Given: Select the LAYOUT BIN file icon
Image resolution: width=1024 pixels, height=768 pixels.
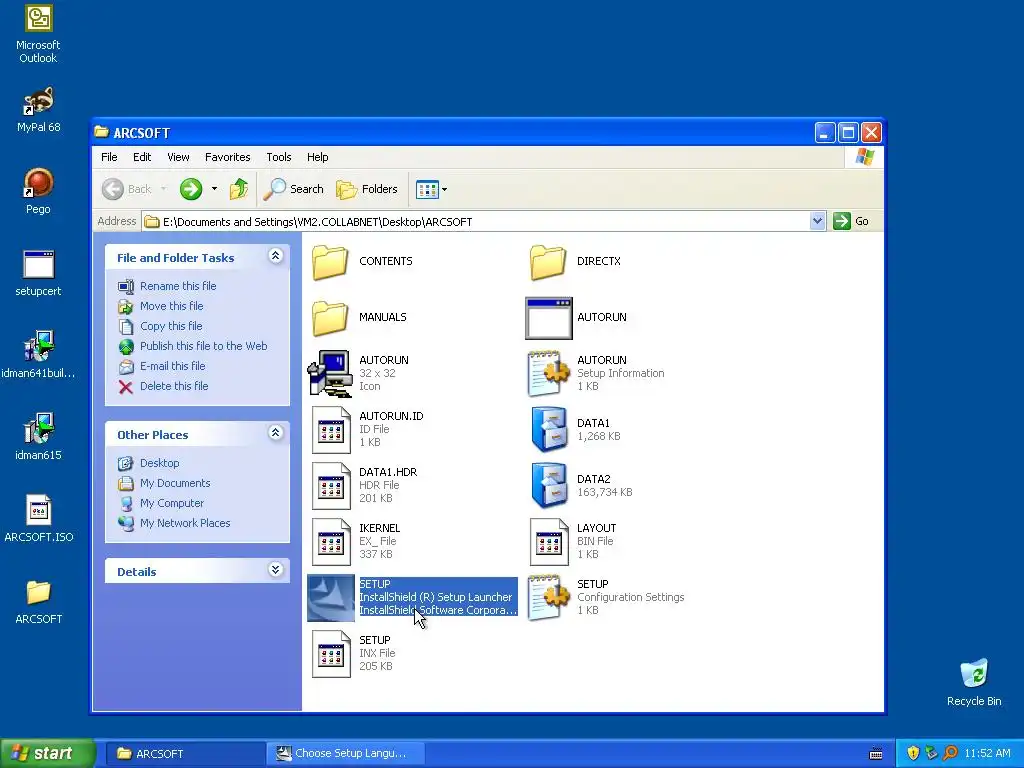Looking at the screenshot, I should pyautogui.click(x=549, y=542).
